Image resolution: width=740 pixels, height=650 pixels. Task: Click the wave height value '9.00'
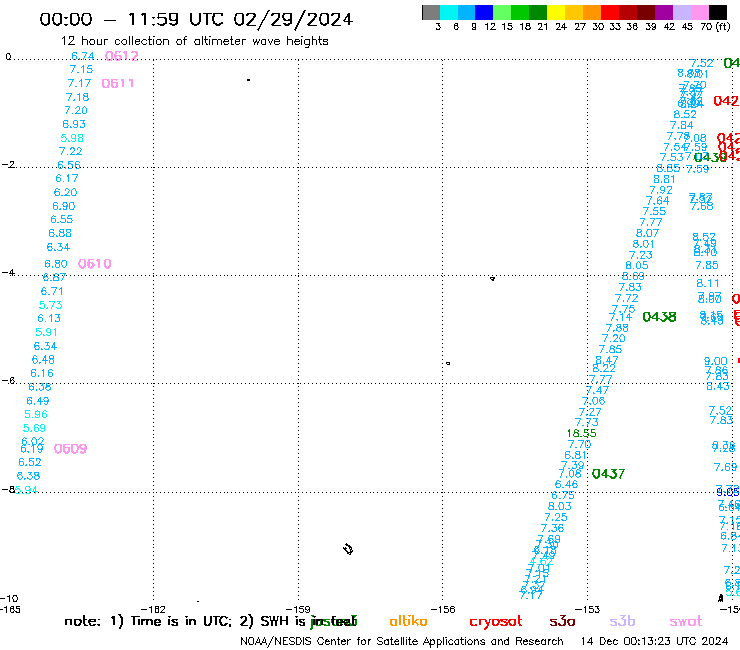coord(715,361)
